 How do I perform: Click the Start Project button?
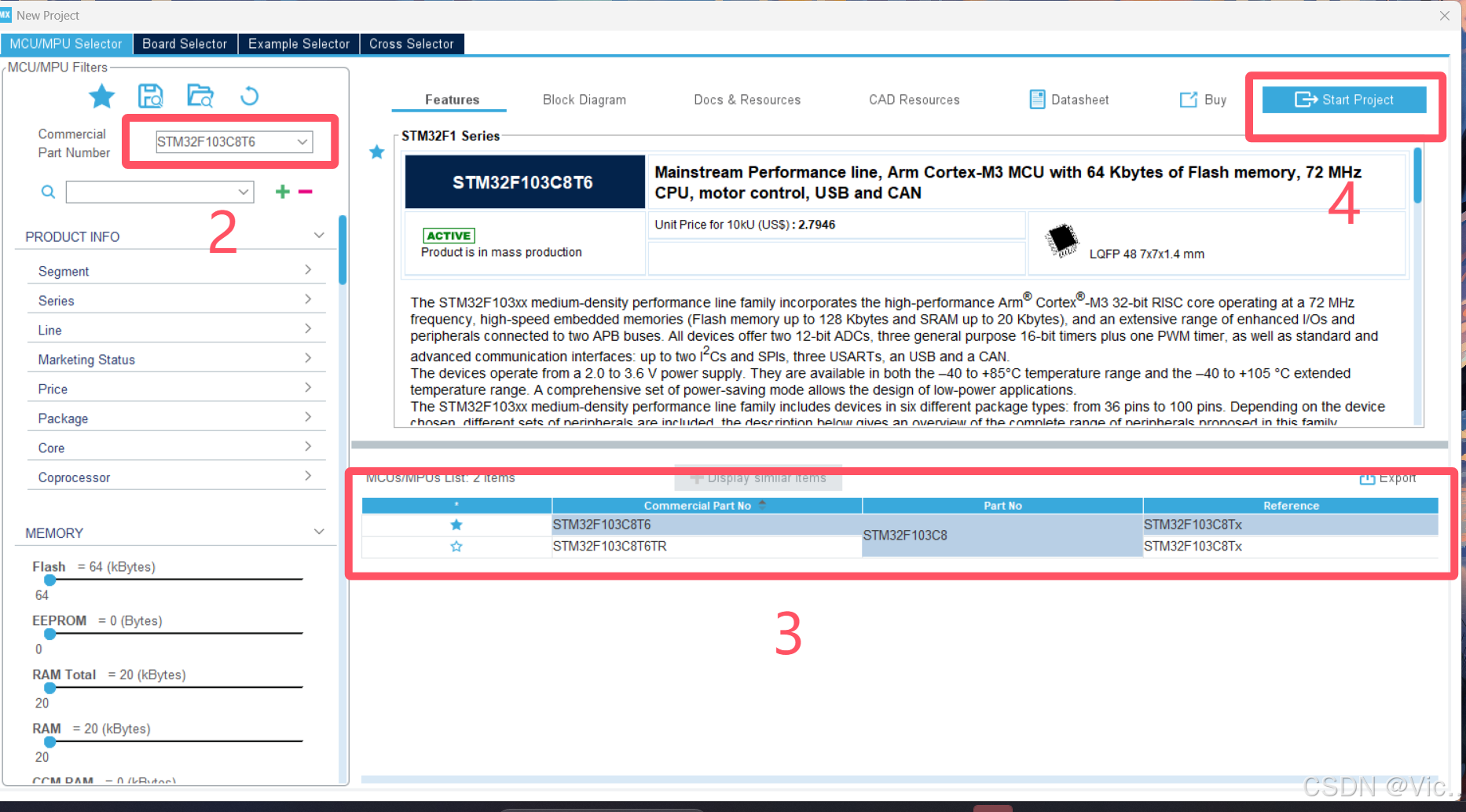(1344, 100)
